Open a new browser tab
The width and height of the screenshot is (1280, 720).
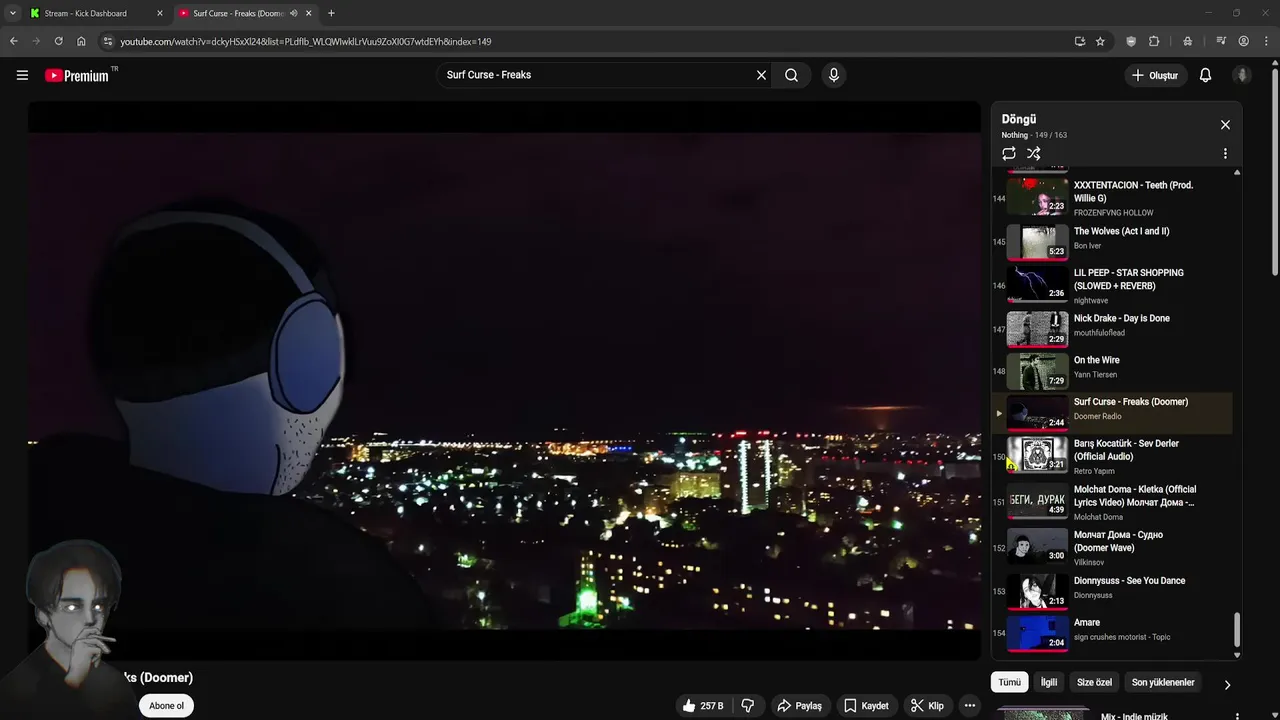(331, 13)
